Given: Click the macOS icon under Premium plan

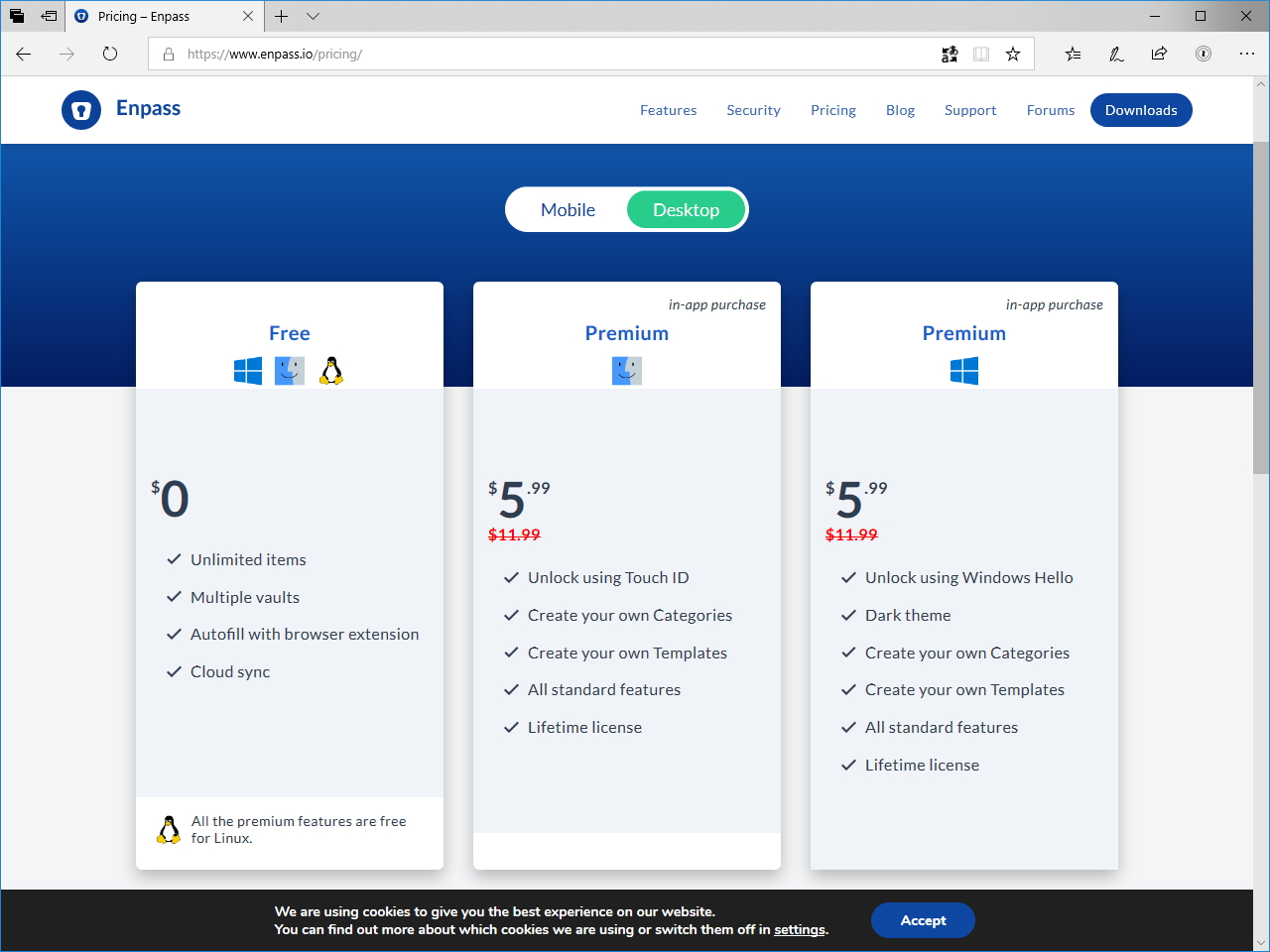Looking at the screenshot, I should [626, 370].
